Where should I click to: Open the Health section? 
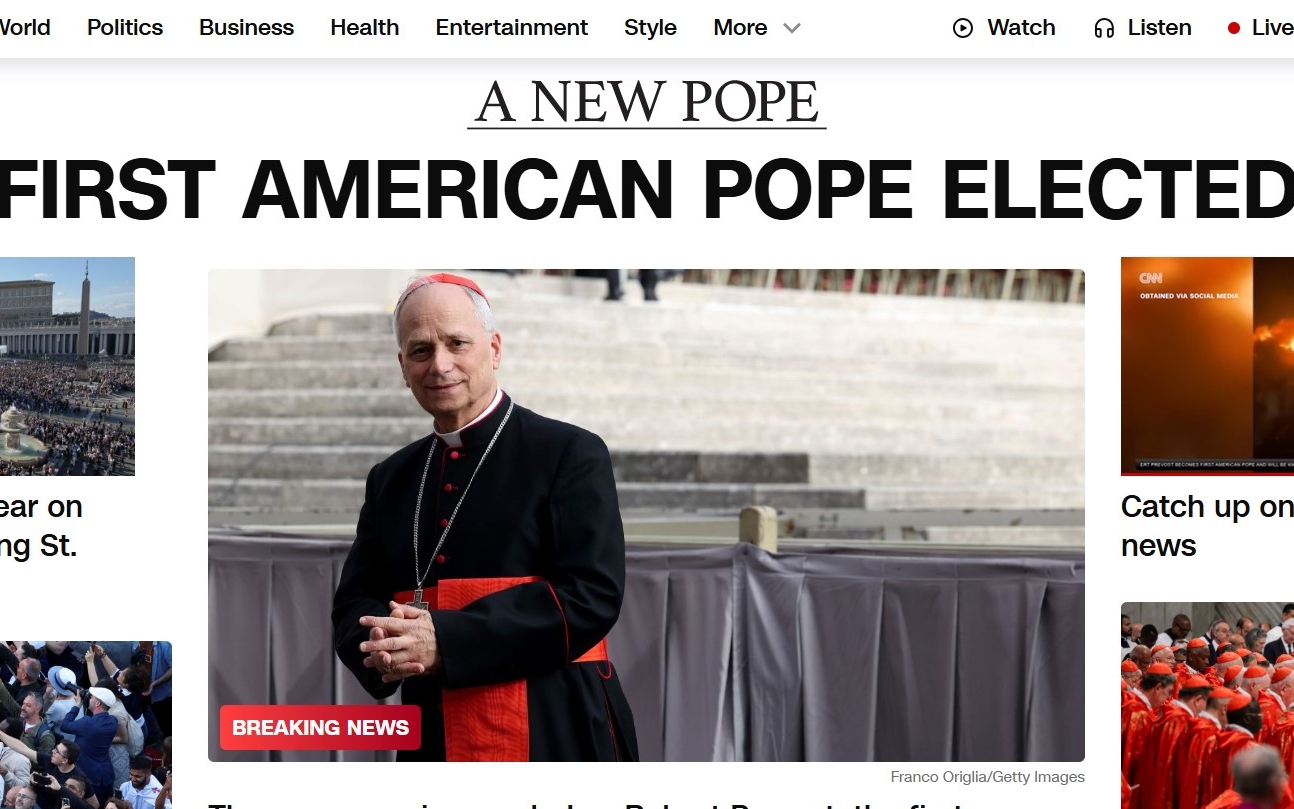click(365, 27)
